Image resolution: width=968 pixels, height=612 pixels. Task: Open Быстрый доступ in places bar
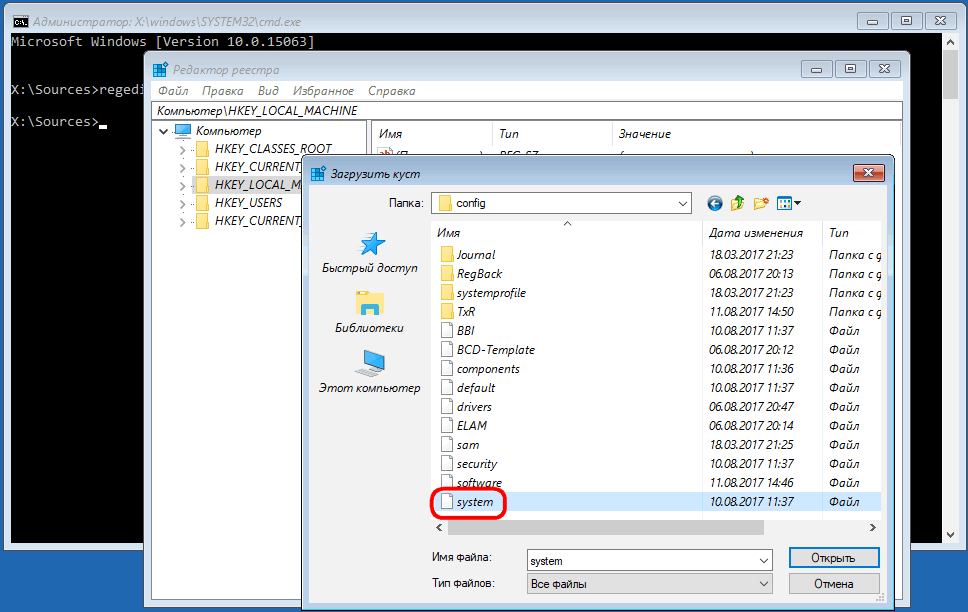[370, 253]
